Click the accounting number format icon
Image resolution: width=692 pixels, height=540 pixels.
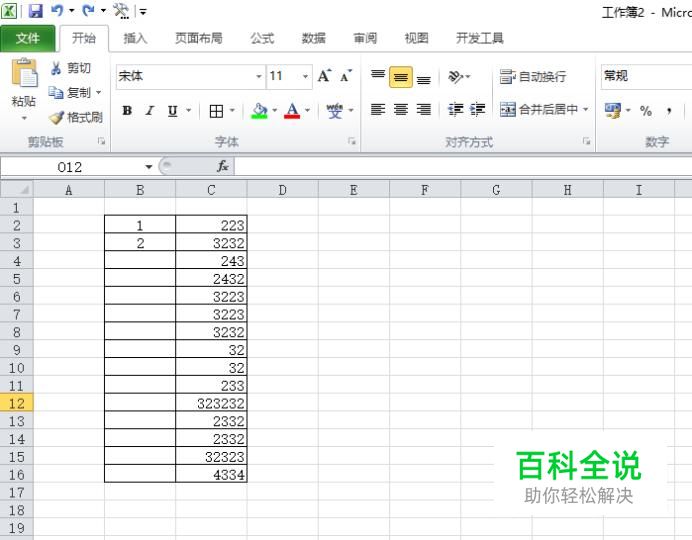613,110
